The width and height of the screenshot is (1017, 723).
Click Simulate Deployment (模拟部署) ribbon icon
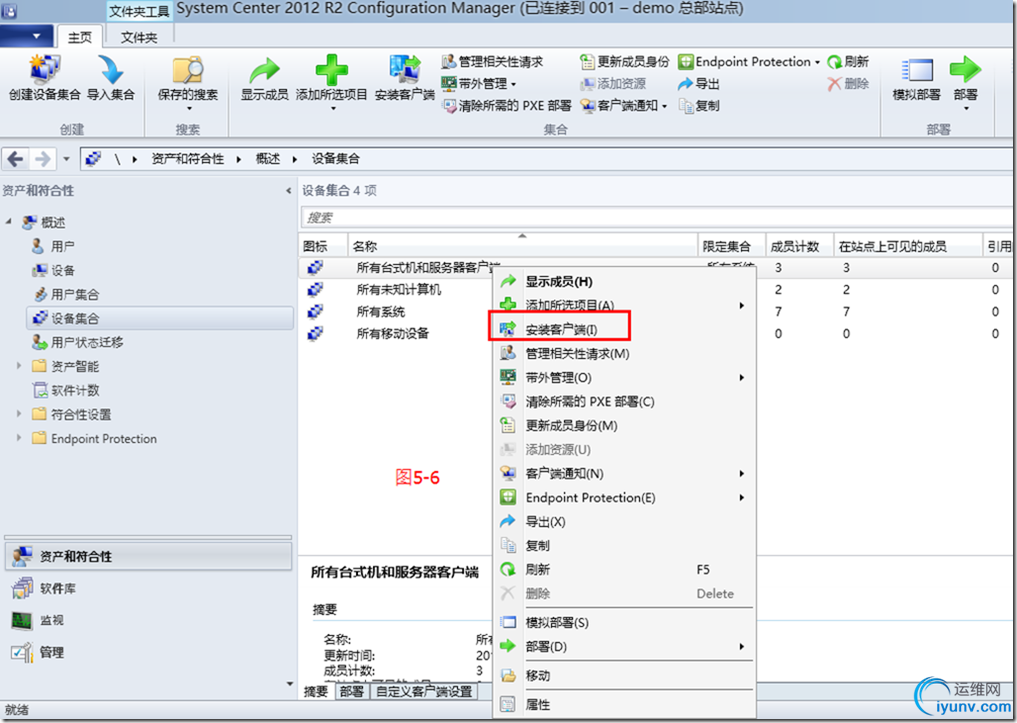(x=916, y=69)
